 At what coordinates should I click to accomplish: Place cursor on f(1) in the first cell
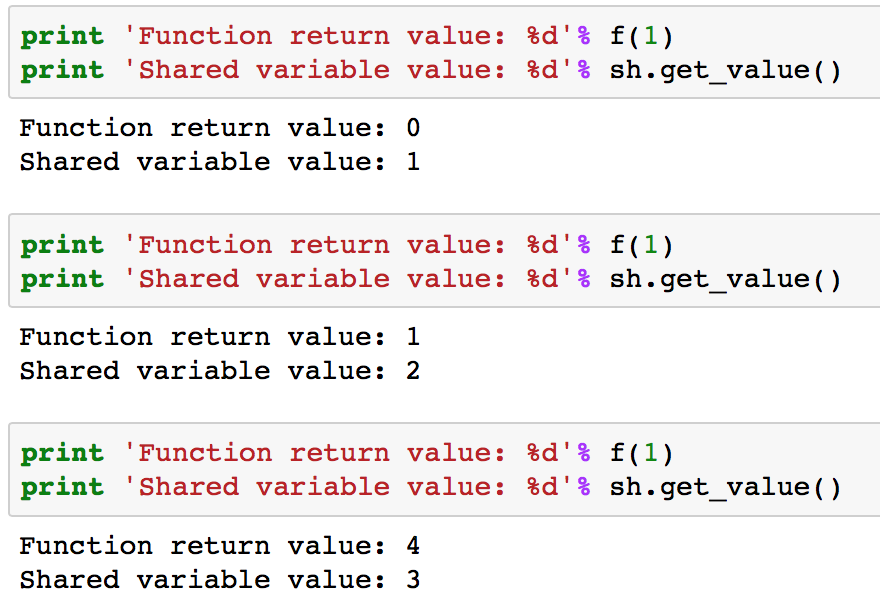[641, 36]
